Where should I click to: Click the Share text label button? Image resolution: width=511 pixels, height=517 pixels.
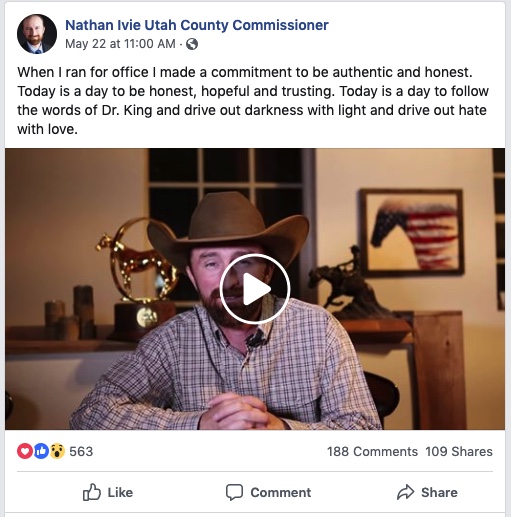pos(439,492)
